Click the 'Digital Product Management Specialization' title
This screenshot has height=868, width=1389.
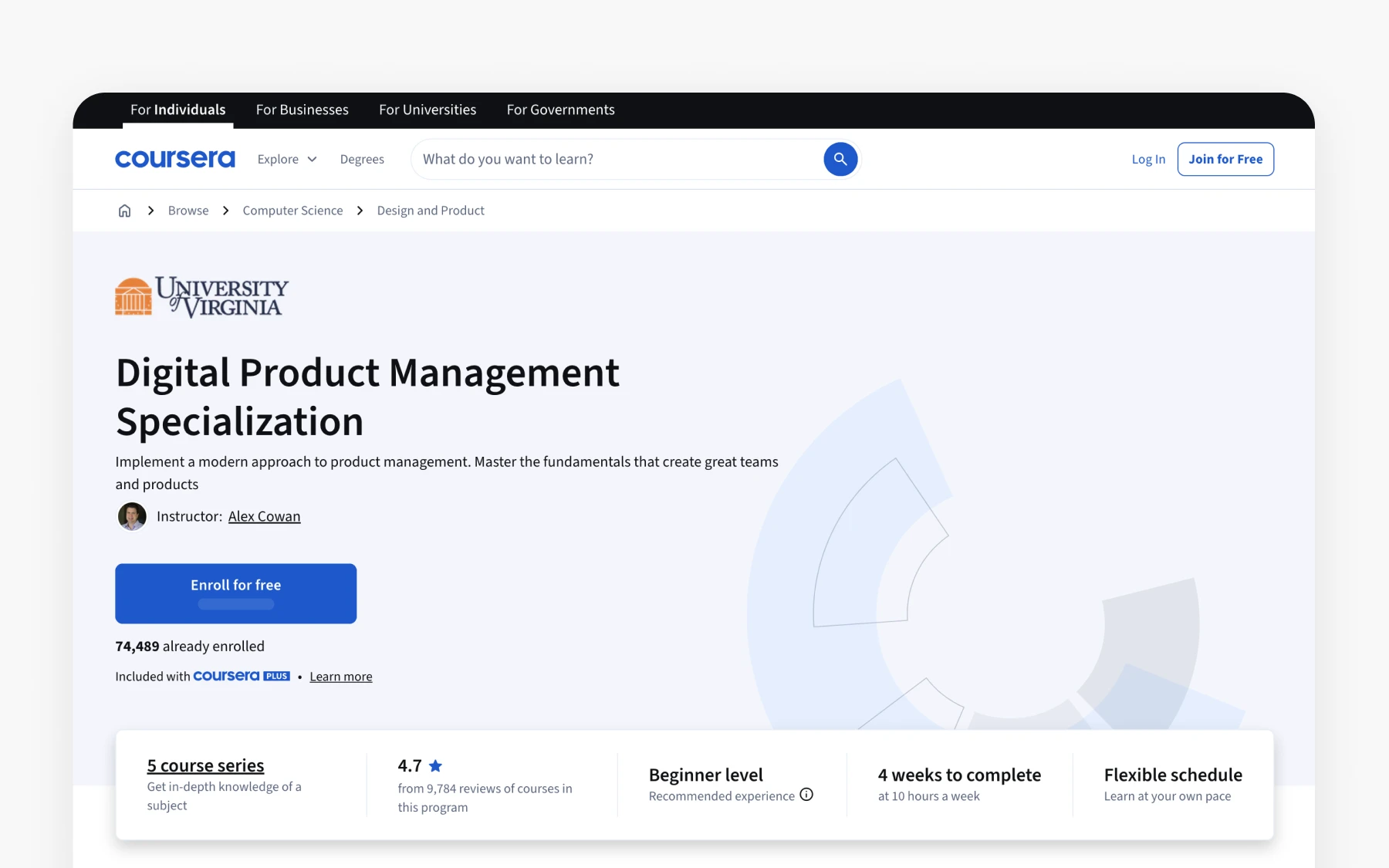click(x=367, y=397)
